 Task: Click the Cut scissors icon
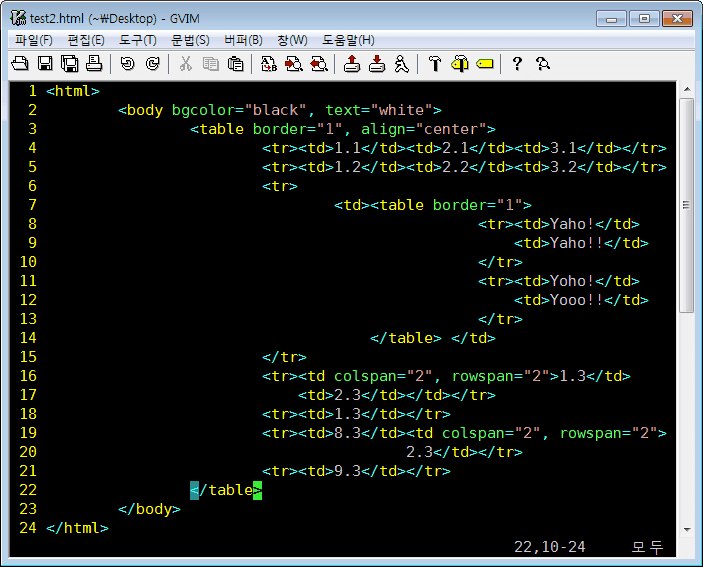[x=186, y=64]
